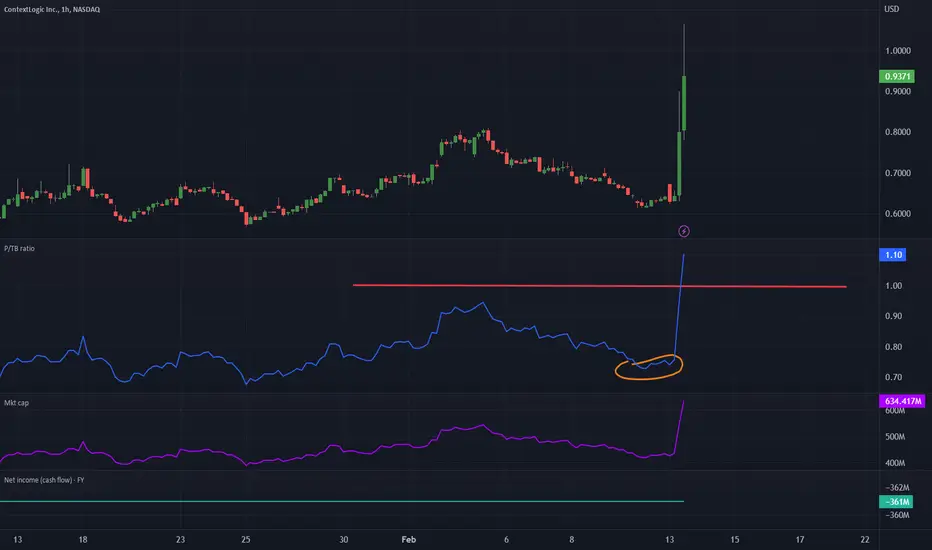Click the 500M market cap axis label
This screenshot has width=932, height=550.
click(895, 437)
